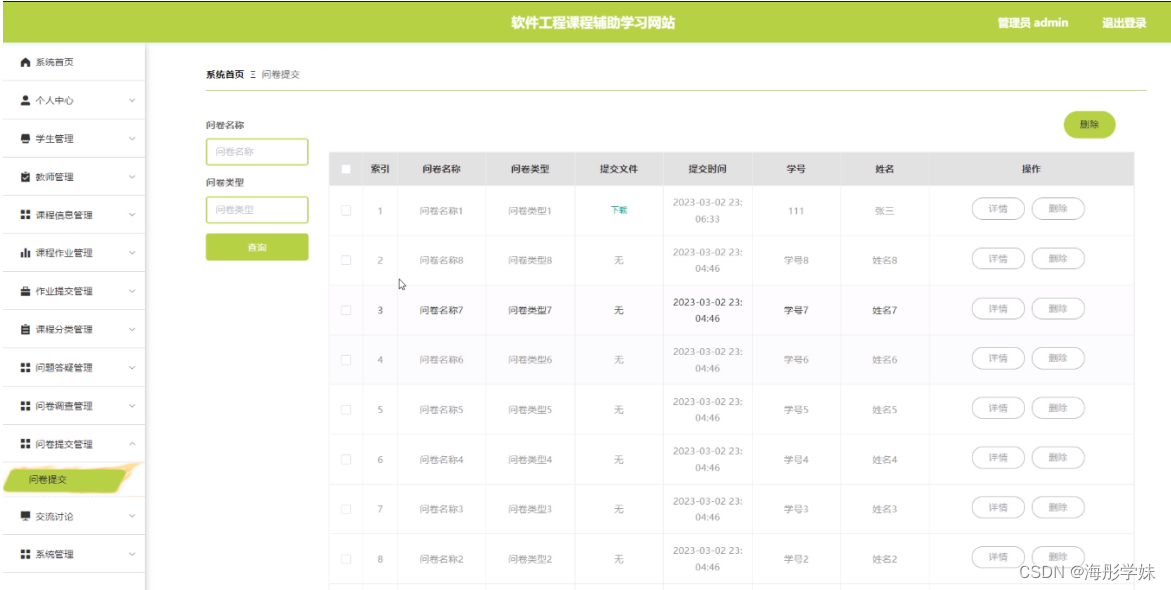Select the 问卷提交 submenu item

pos(64,480)
